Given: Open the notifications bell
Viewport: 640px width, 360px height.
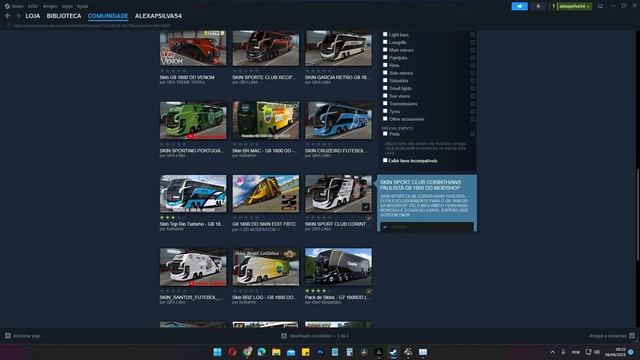Looking at the screenshot, I should (x=538, y=6).
